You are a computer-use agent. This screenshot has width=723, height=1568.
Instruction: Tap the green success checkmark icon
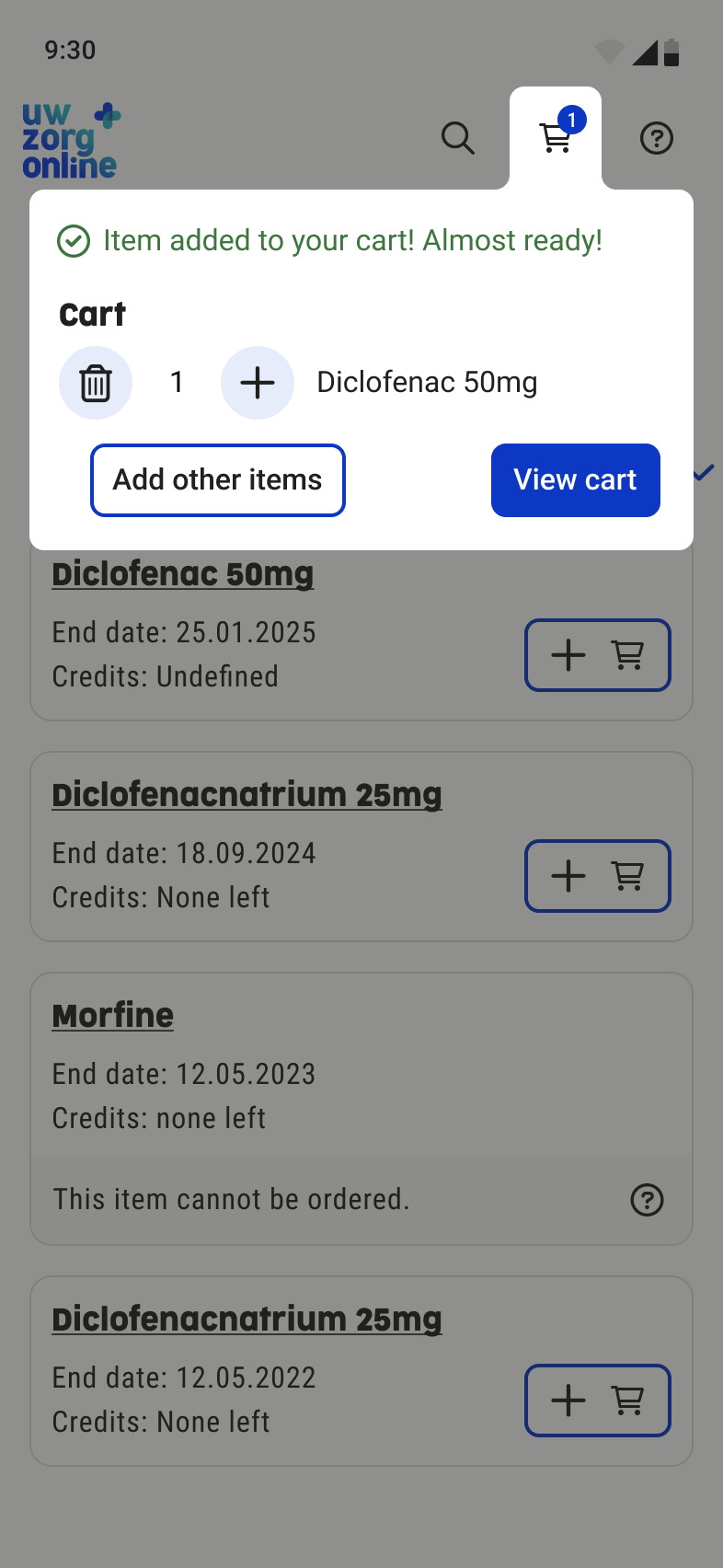74,241
